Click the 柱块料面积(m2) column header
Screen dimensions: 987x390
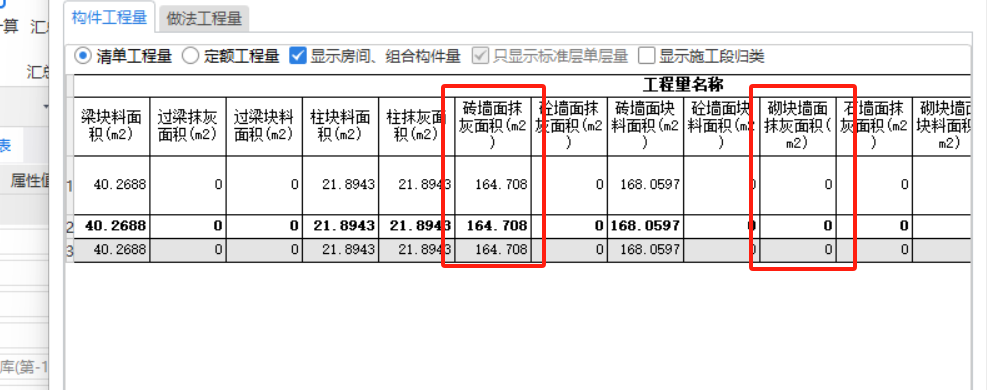340,126
